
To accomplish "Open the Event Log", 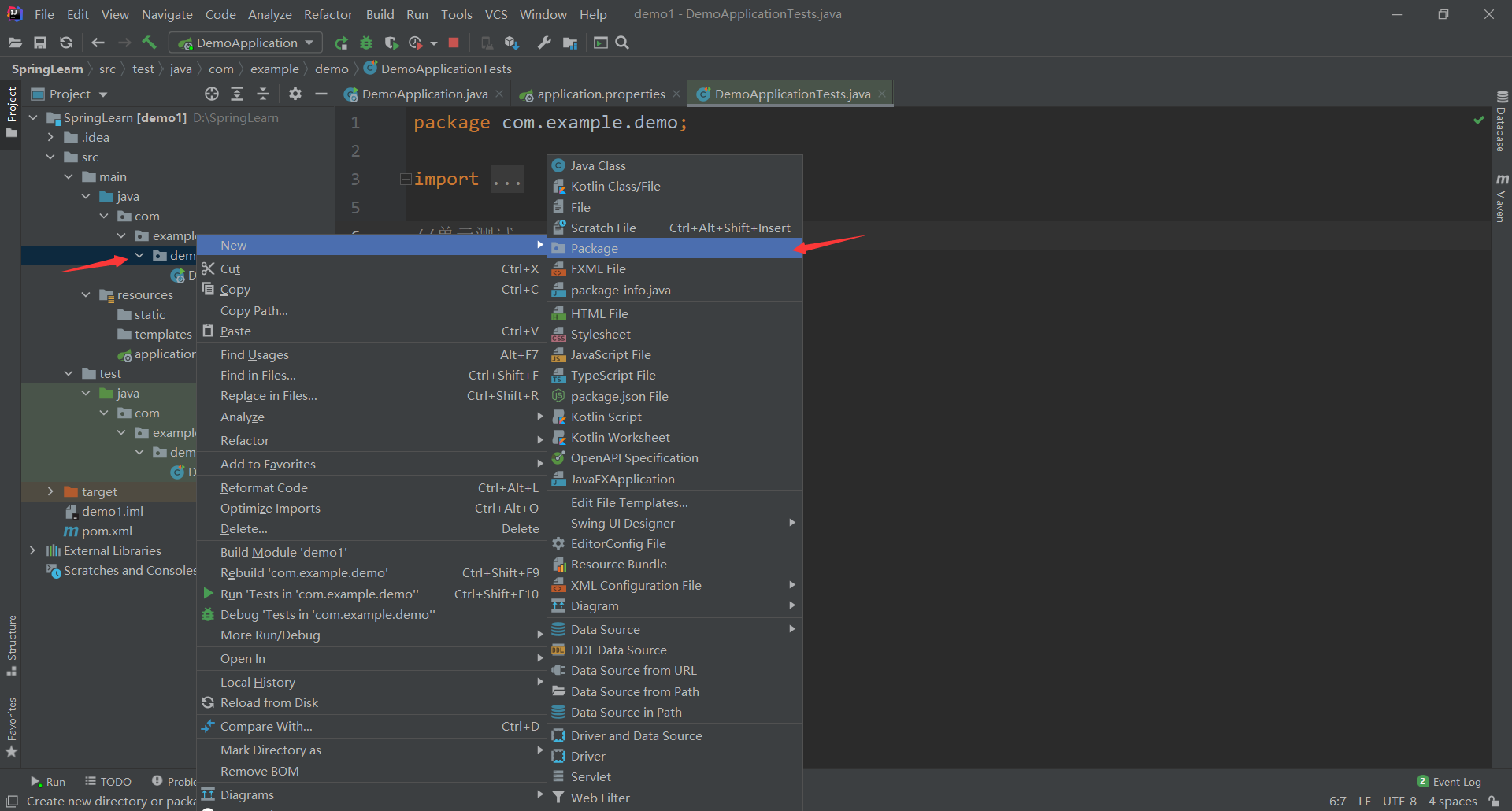I will click(x=1449, y=781).
